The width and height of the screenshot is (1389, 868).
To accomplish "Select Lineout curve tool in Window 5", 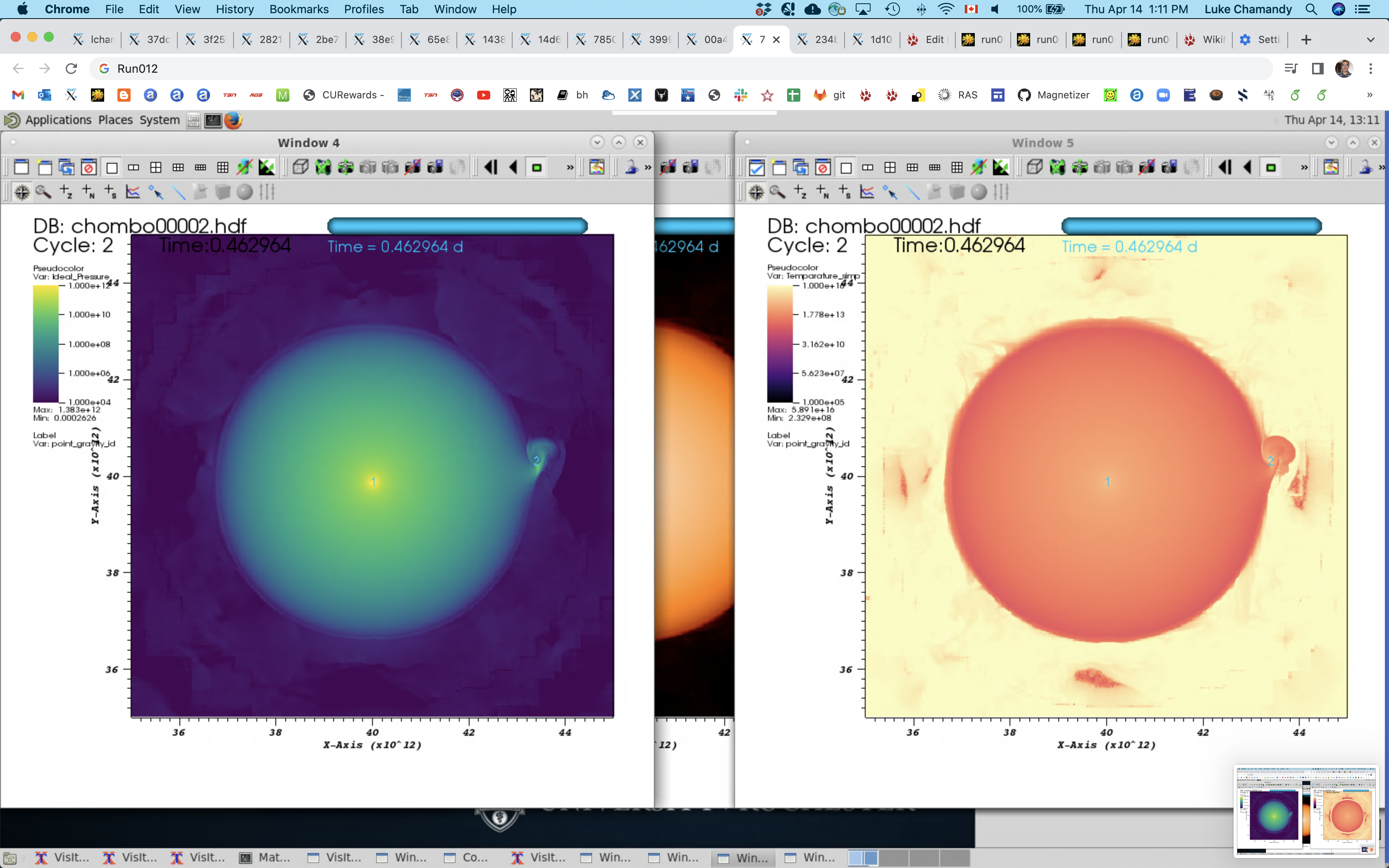I will pos(867,192).
